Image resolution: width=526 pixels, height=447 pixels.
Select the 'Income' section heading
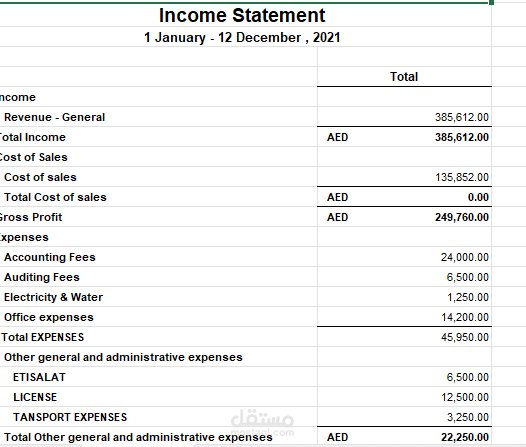coord(17,97)
